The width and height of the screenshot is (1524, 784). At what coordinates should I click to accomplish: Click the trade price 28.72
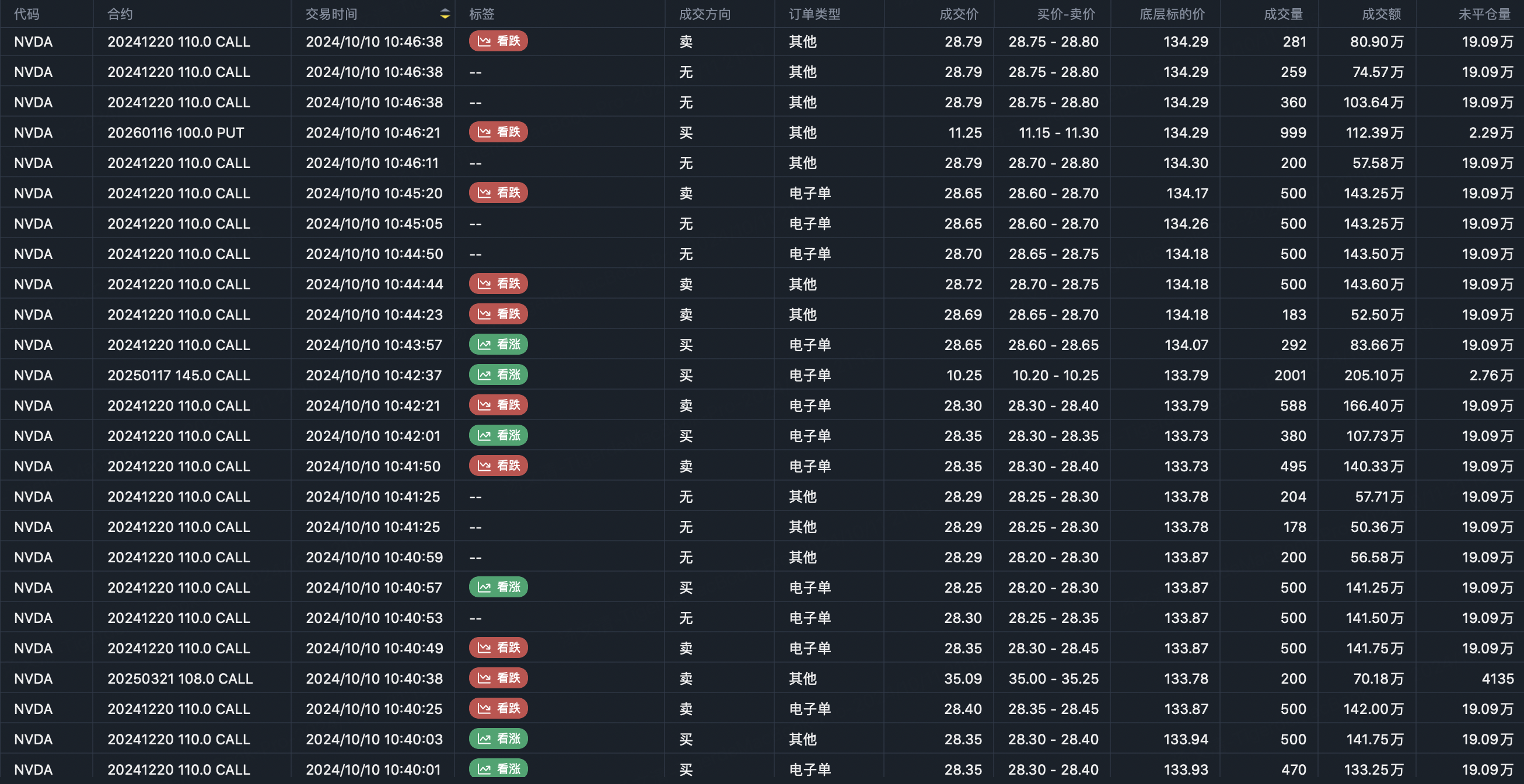click(963, 284)
